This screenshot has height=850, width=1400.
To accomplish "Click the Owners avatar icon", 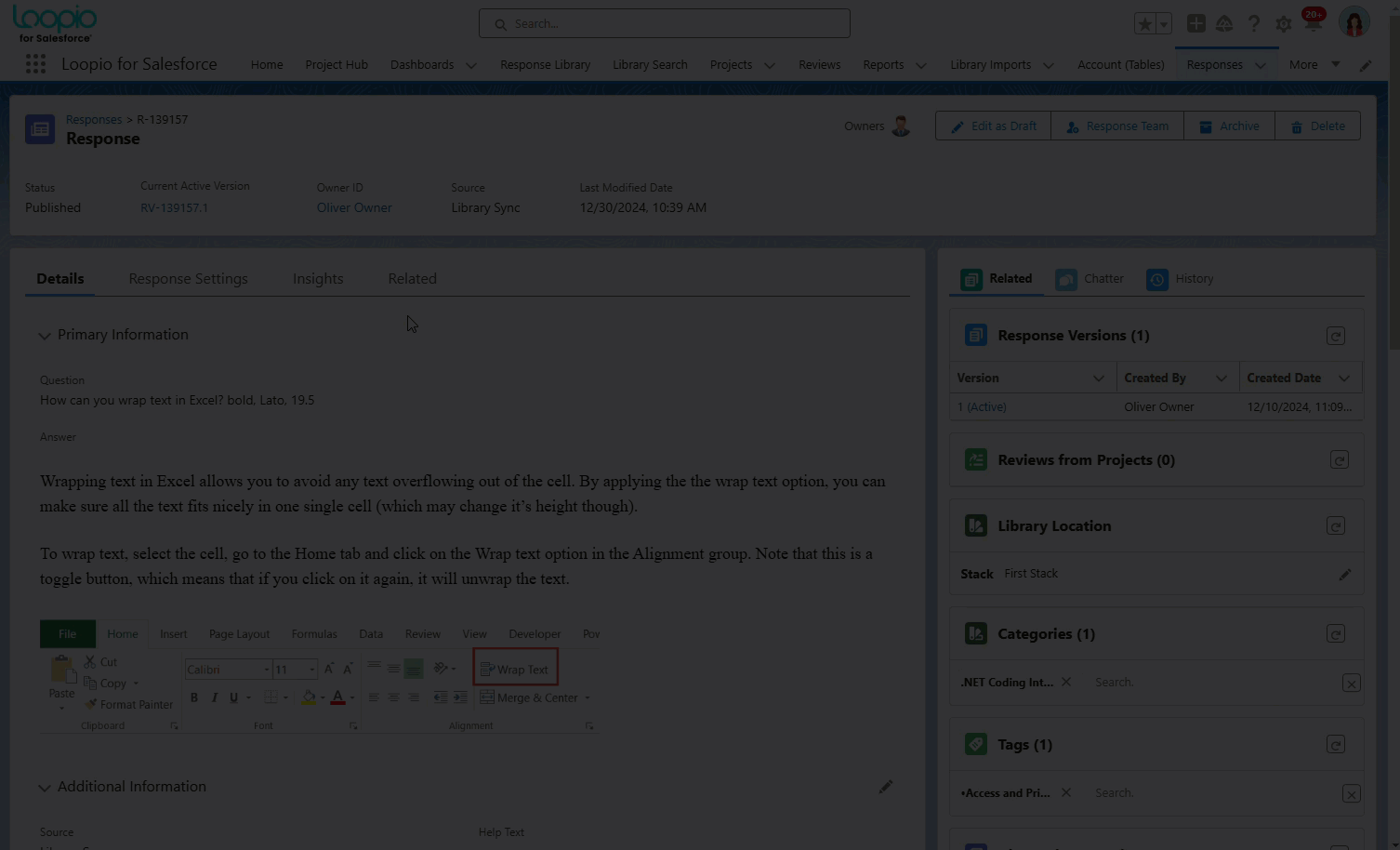I will point(900,126).
